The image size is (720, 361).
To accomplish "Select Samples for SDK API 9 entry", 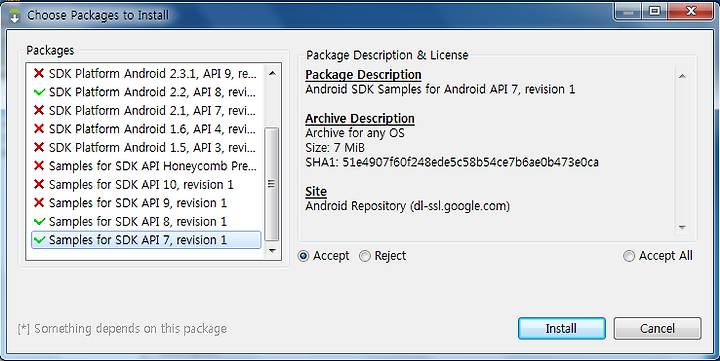I will pos(146,203).
